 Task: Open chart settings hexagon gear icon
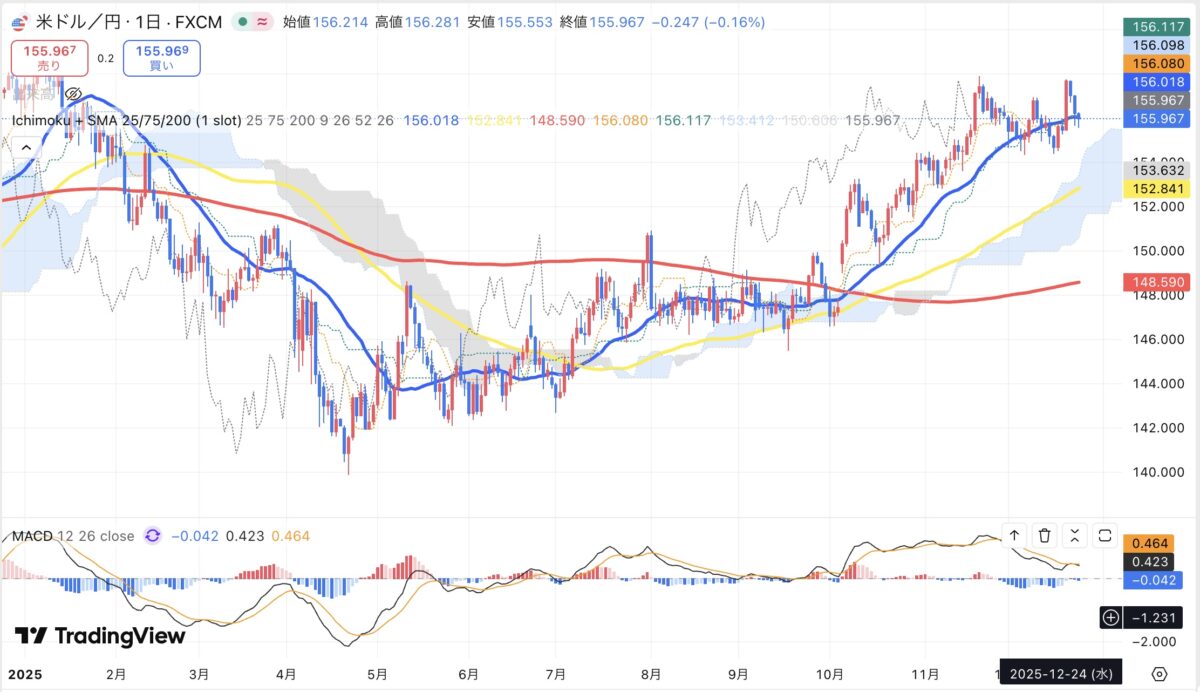tap(1159, 672)
